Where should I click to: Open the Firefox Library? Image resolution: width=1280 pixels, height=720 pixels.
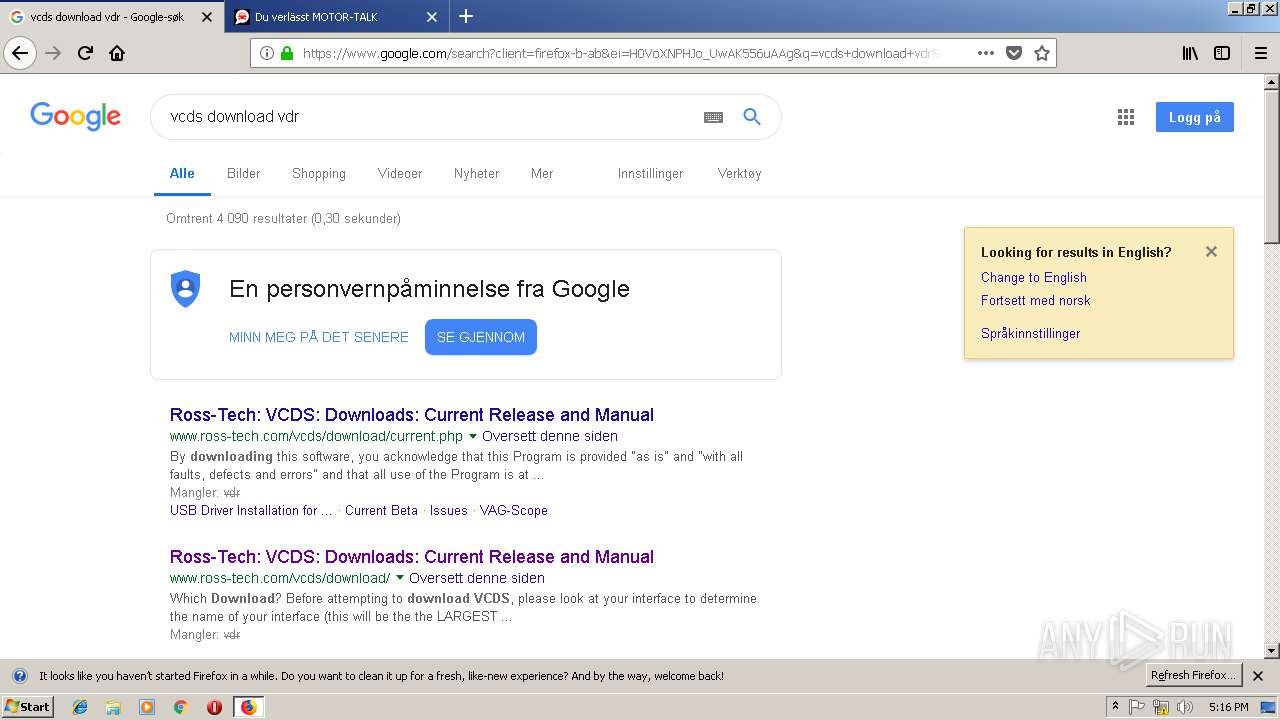pyautogui.click(x=1190, y=53)
